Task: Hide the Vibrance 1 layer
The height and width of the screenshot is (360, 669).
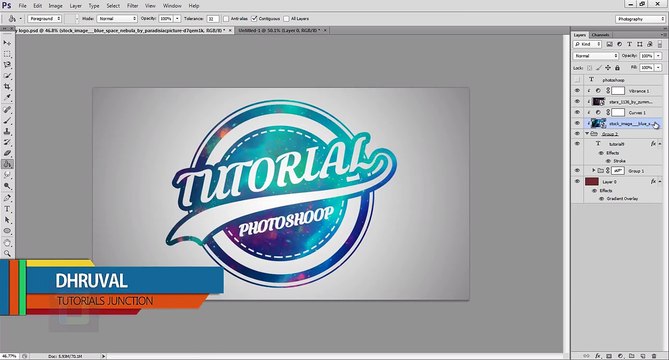Action: tap(577, 91)
